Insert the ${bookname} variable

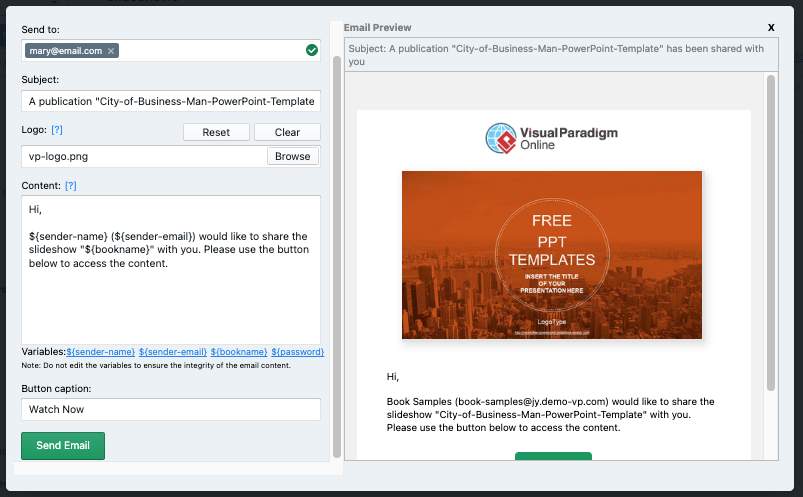tap(239, 352)
